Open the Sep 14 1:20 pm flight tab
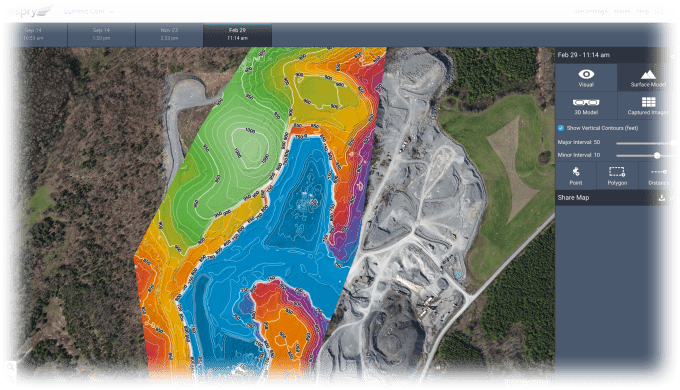 tap(101, 34)
